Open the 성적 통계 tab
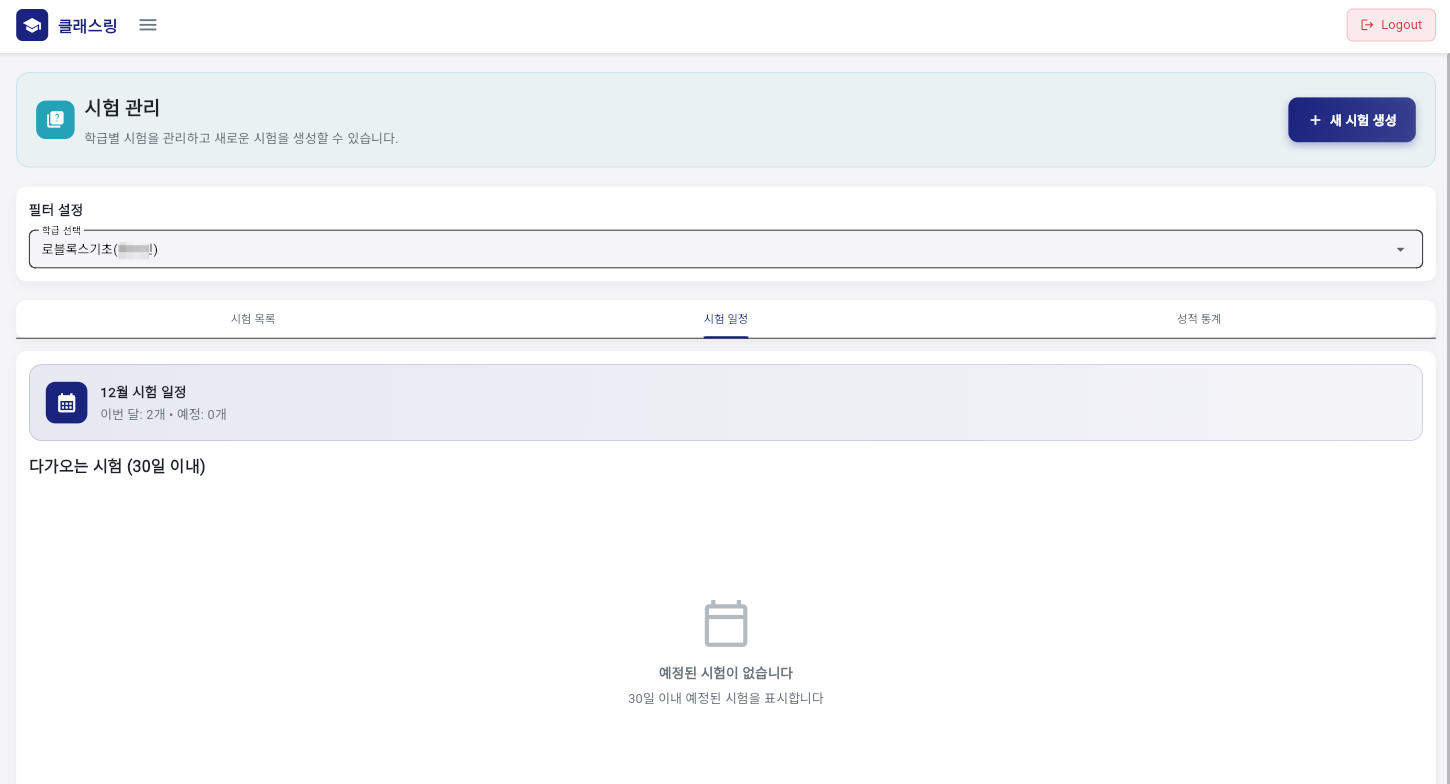This screenshot has width=1450, height=784. pyautogui.click(x=1198, y=318)
